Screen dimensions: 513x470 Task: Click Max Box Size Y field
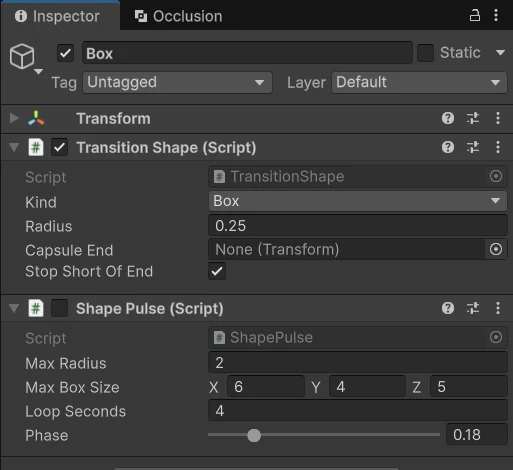367,387
